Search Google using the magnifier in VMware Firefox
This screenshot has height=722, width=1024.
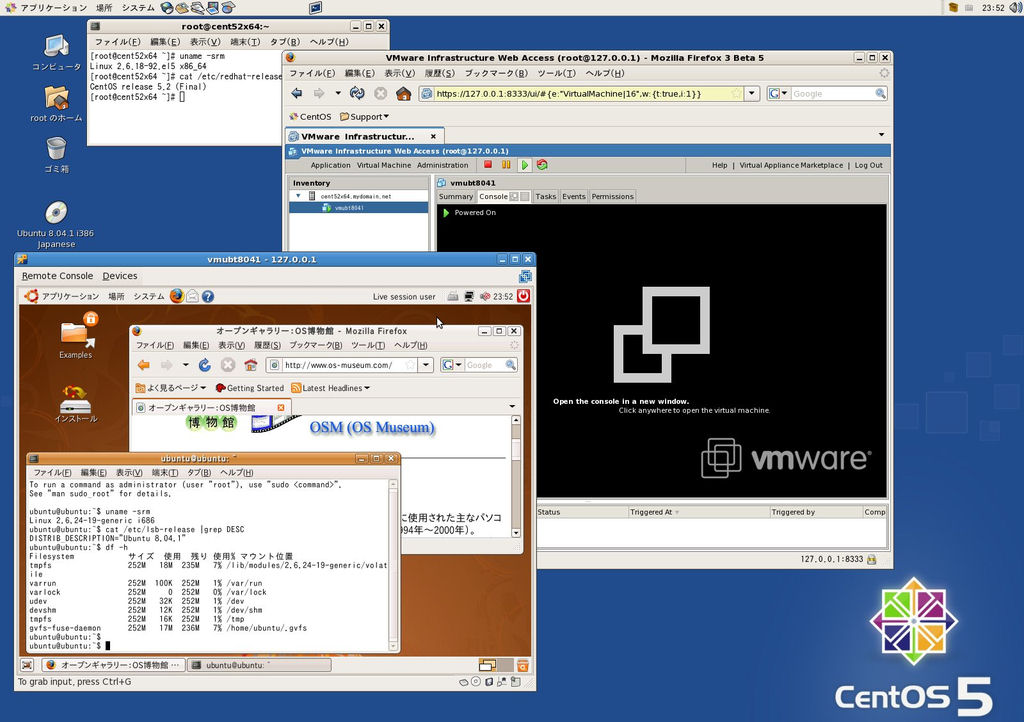[x=880, y=94]
